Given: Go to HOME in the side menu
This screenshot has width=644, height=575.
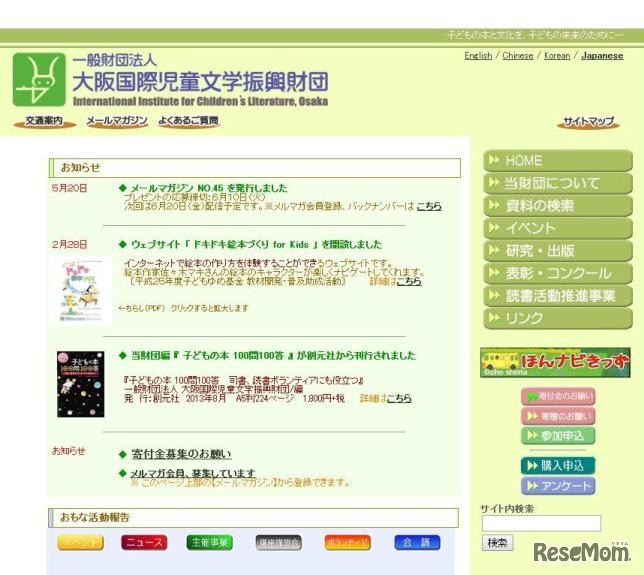Looking at the screenshot, I should click(x=558, y=161).
